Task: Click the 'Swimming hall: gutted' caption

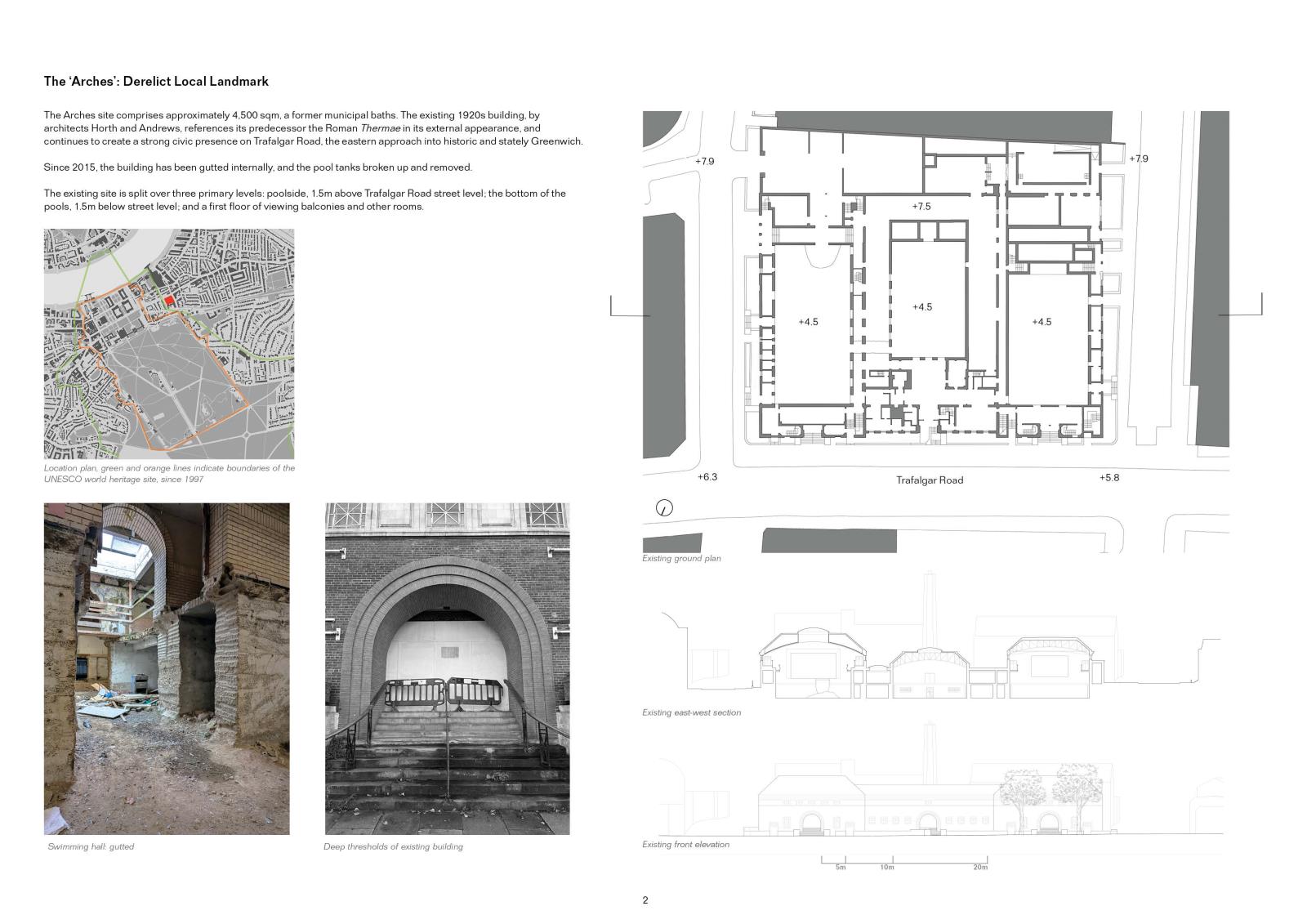Action: tap(91, 846)
